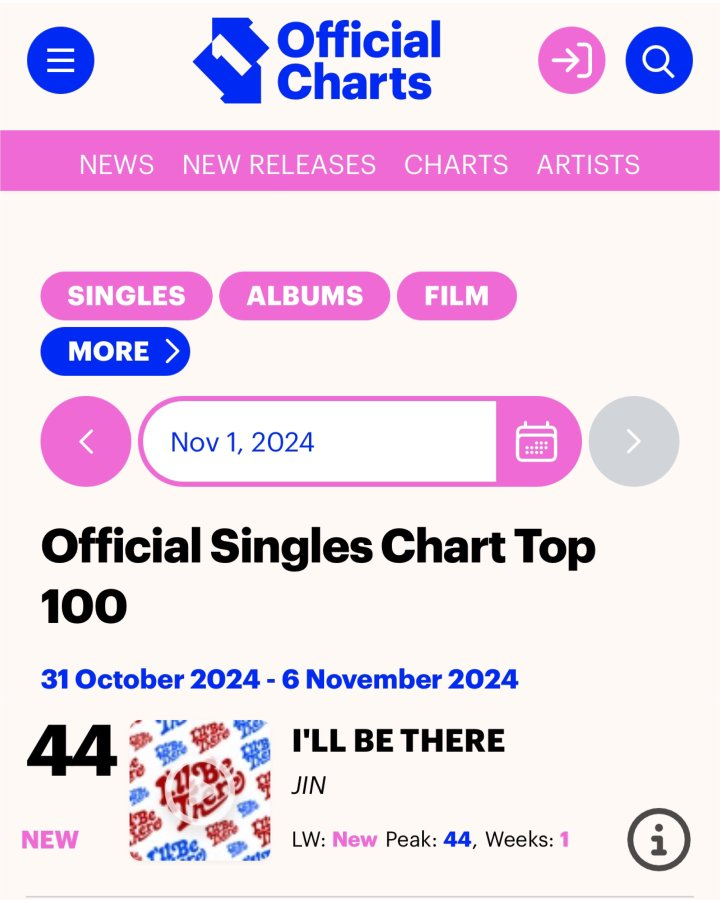The width and height of the screenshot is (720, 900).
Task: Click the Nov 1, 2024 date field
Action: [x=318, y=441]
